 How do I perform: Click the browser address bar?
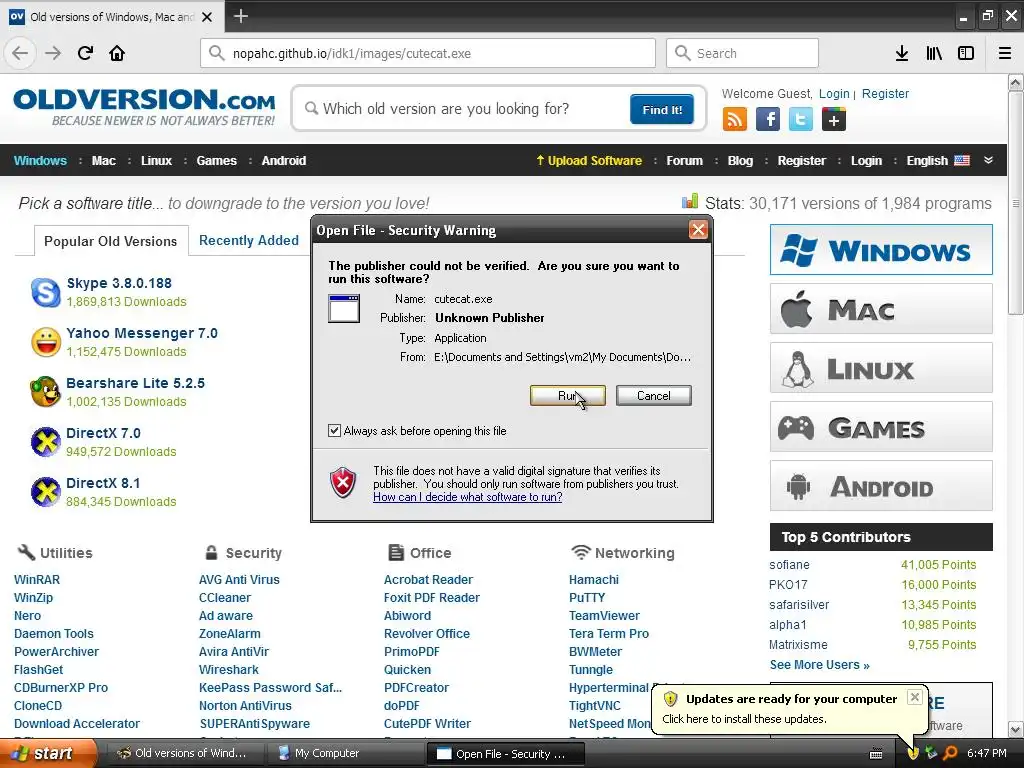click(428, 53)
